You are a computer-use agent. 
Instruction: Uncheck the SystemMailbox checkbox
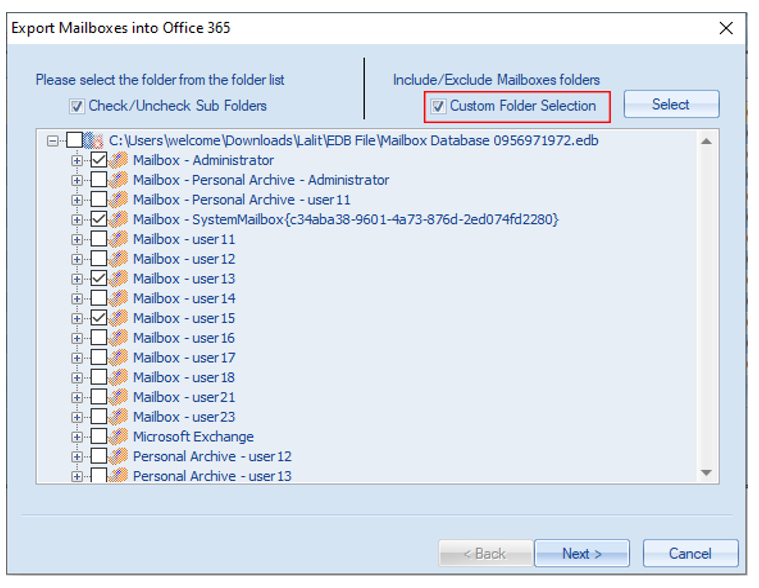pyautogui.click(x=99, y=219)
